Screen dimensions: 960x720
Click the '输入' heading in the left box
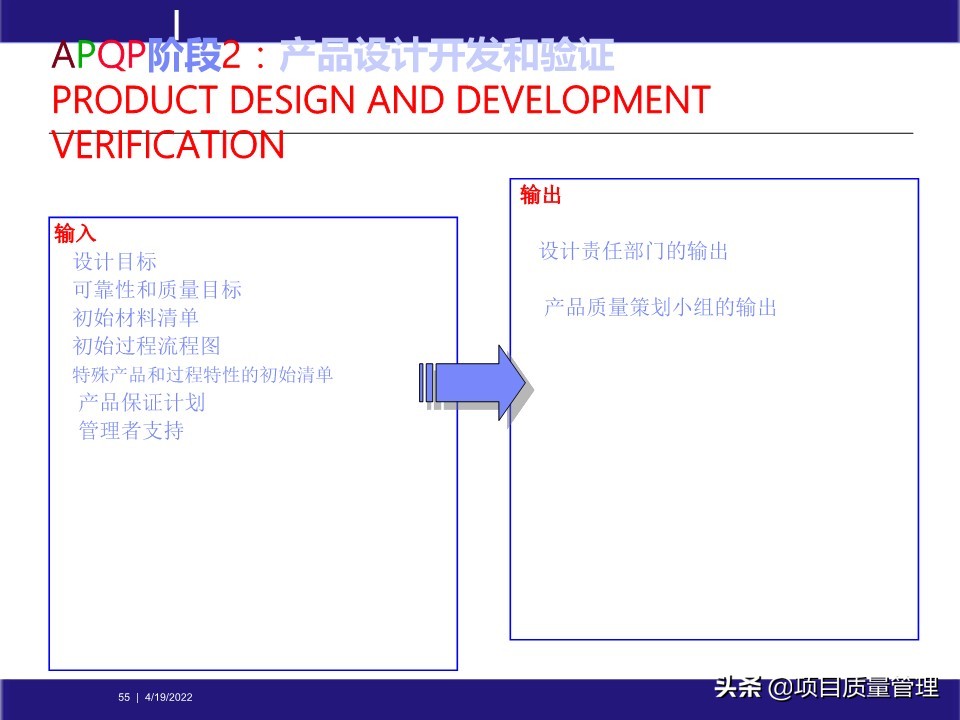75,234
